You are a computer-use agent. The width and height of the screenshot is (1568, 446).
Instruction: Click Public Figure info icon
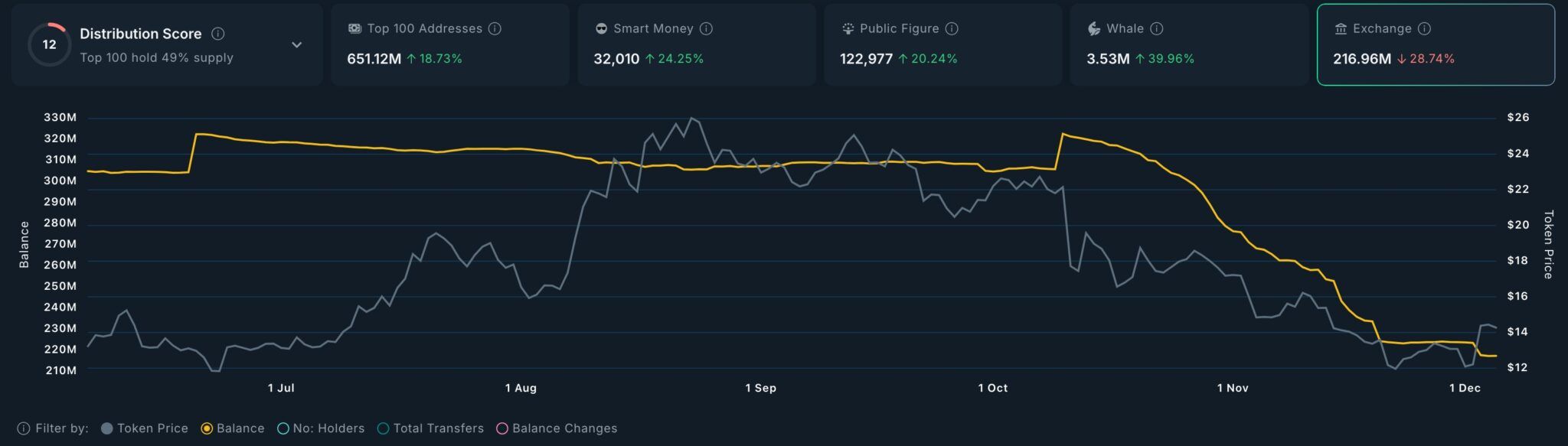[952, 28]
